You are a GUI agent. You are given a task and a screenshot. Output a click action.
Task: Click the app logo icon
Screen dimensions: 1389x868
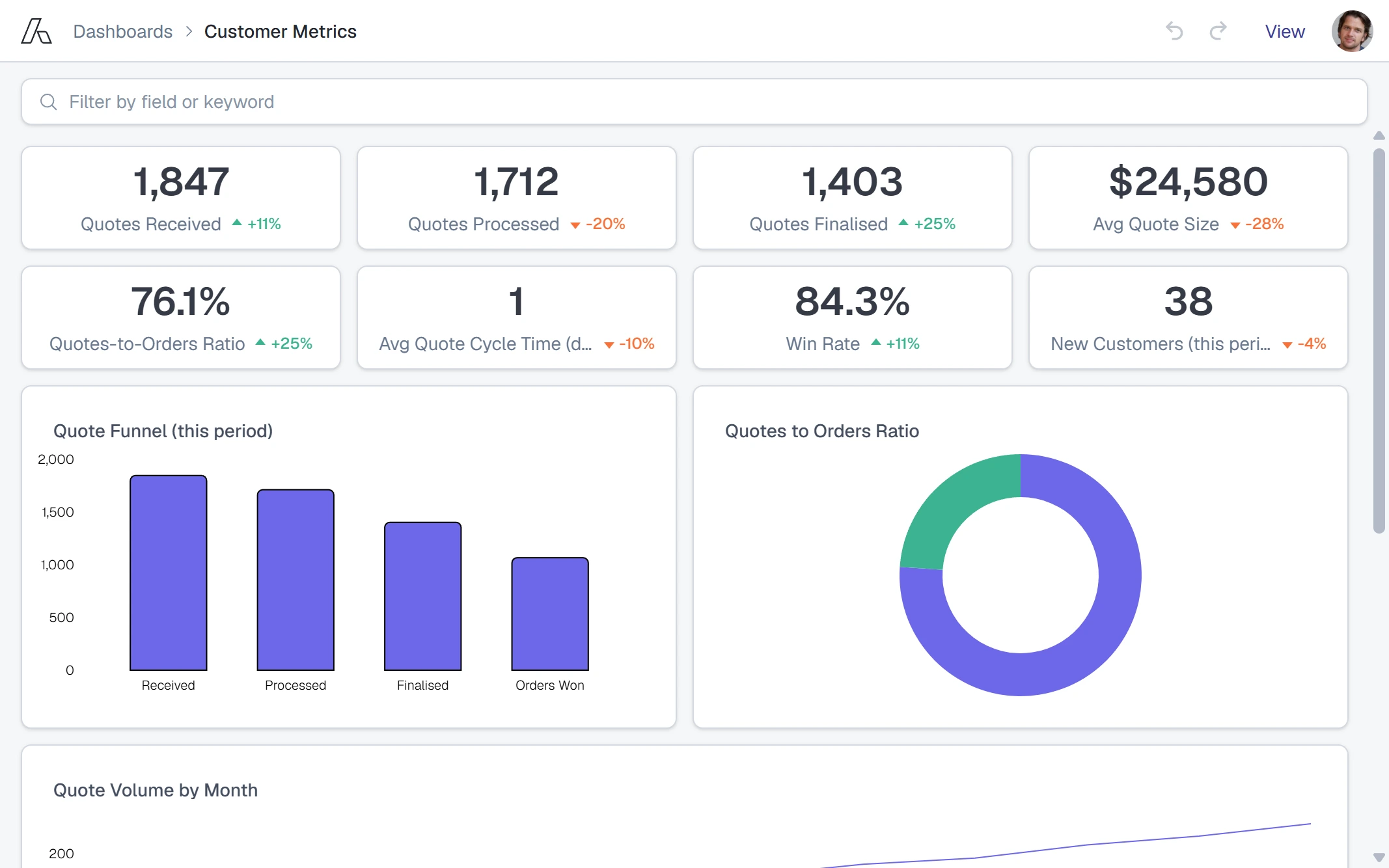click(x=36, y=31)
